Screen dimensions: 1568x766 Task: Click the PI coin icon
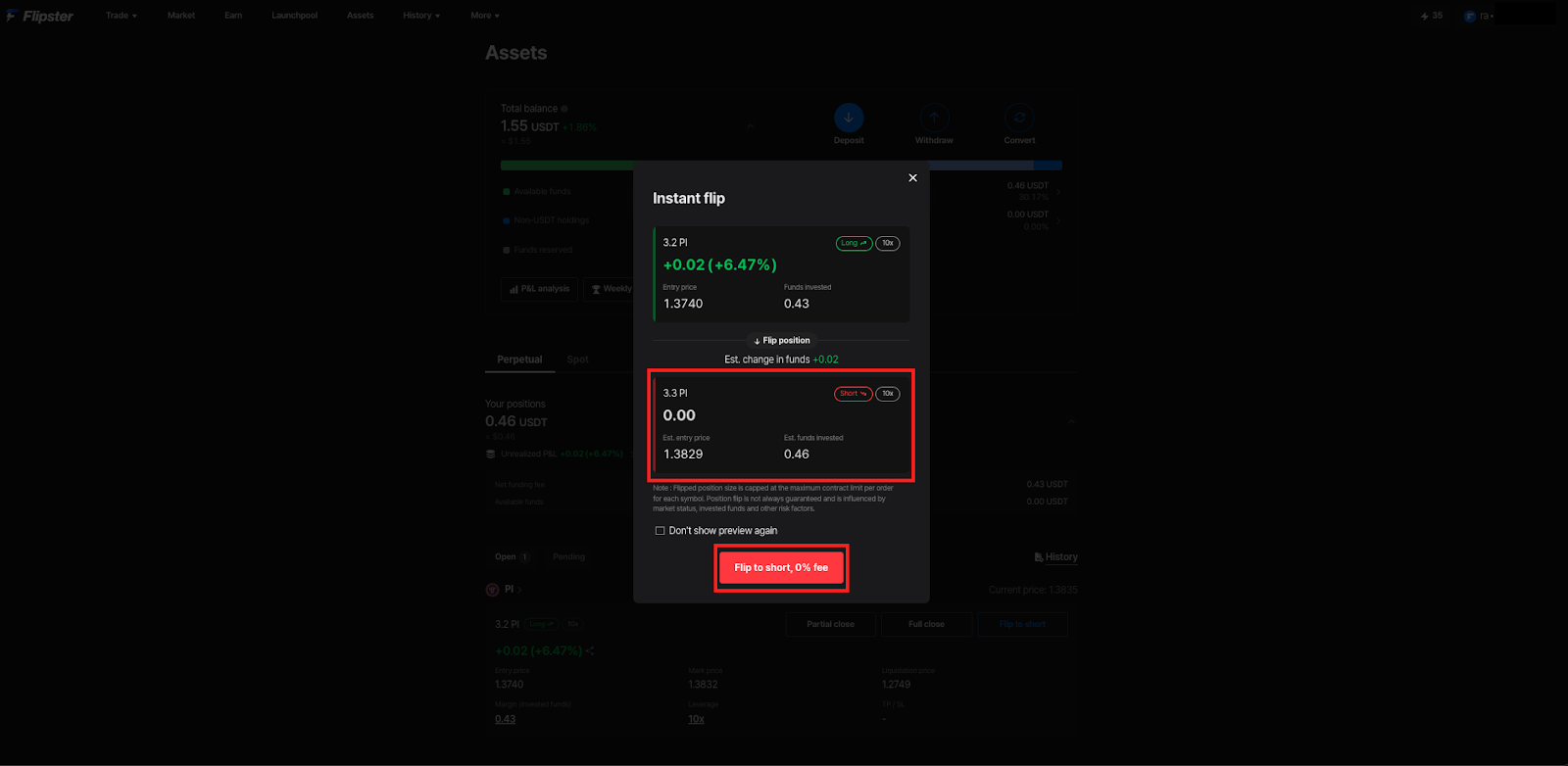click(x=493, y=590)
